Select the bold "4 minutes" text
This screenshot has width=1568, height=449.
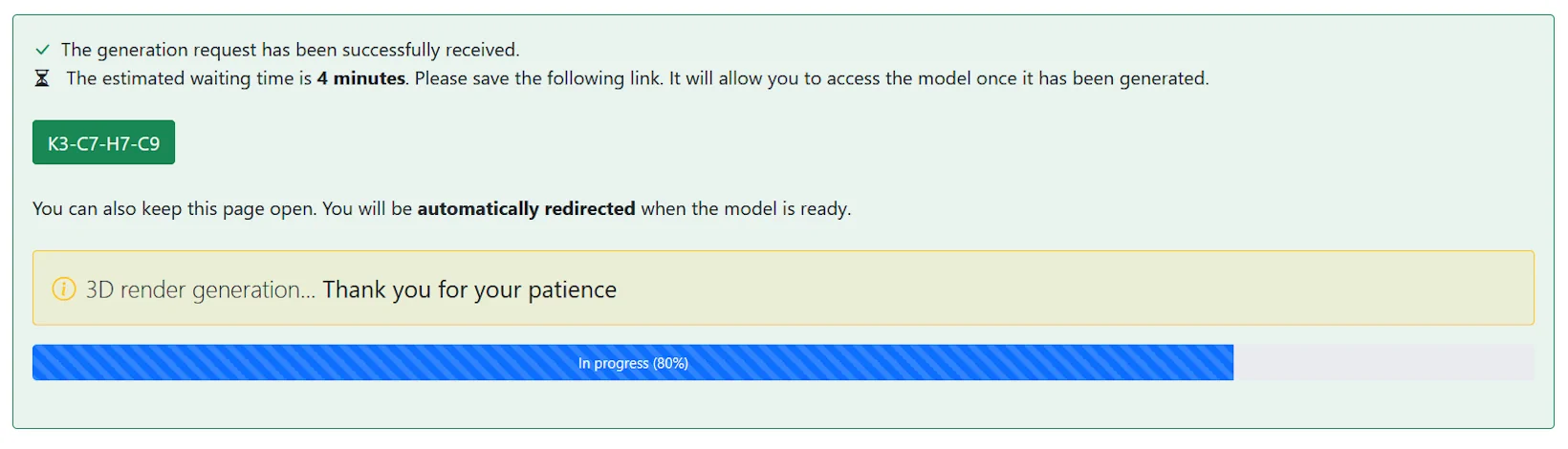(x=361, y=78)
